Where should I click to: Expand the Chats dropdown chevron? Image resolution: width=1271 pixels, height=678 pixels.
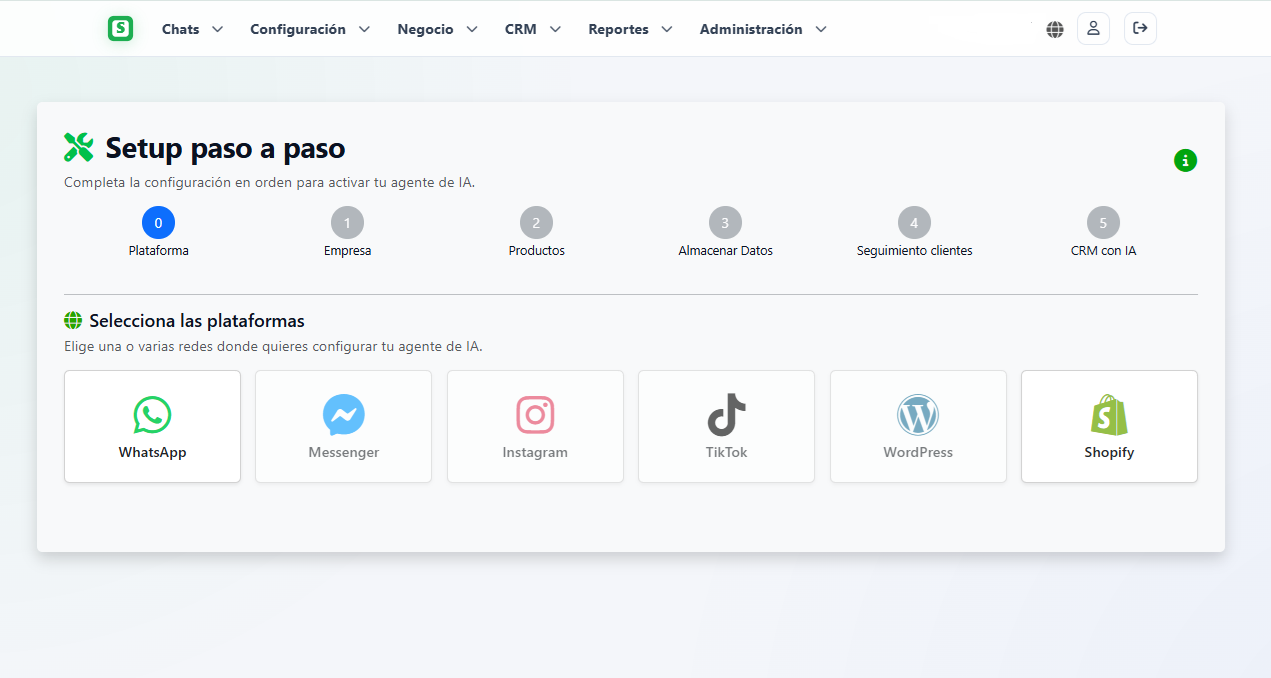(217, 29)
